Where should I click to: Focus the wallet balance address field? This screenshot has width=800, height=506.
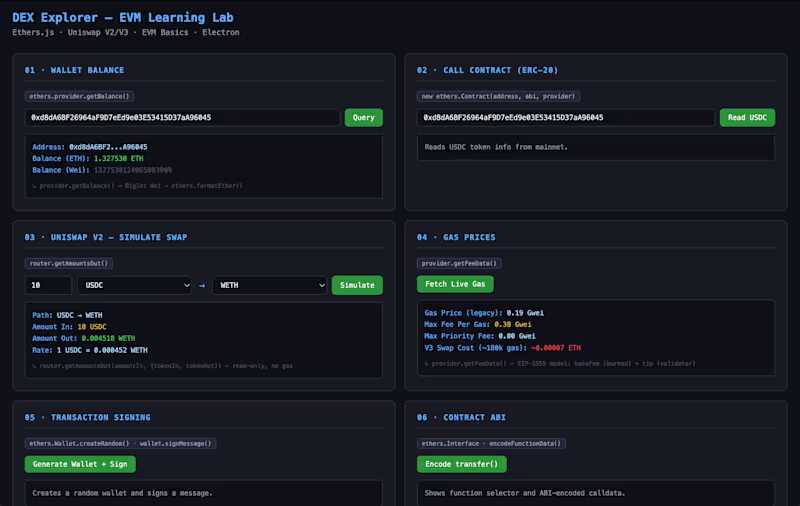click(x=182, y=117)
